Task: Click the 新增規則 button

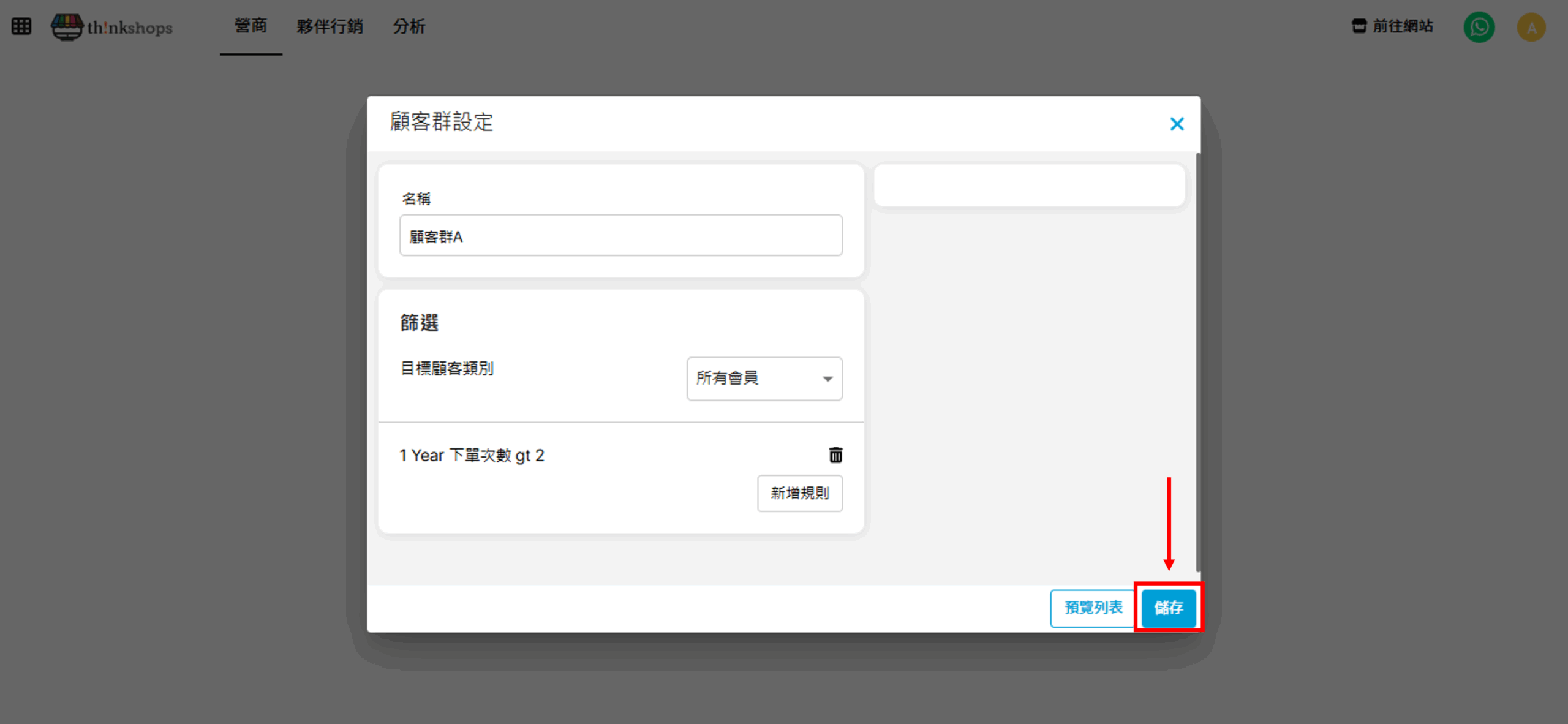Action: (799, 493)
